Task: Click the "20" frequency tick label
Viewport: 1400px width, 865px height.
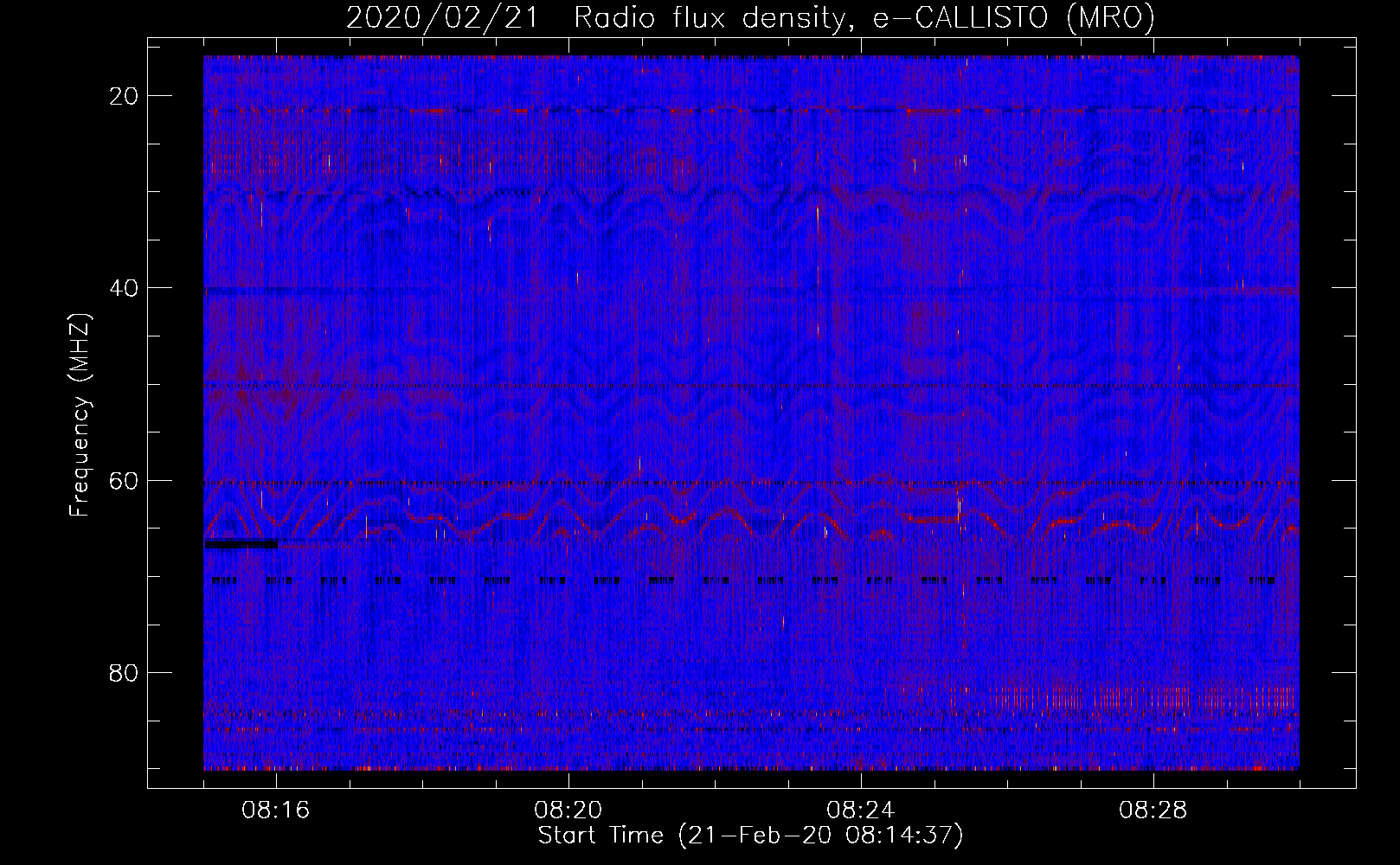Action: (125, 96)
